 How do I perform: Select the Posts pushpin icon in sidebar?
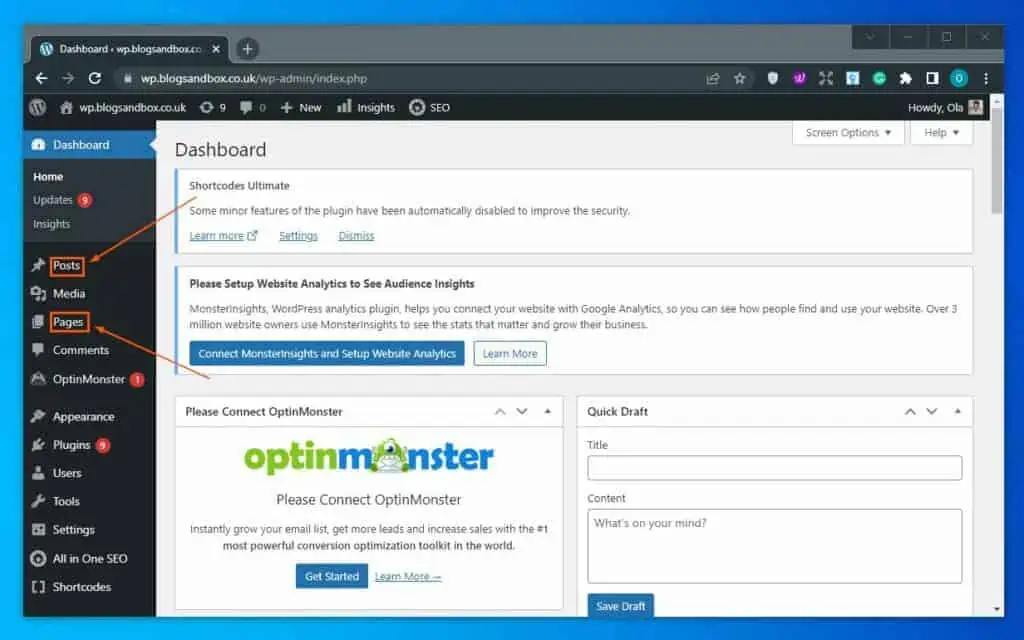(x=38, y=265)
